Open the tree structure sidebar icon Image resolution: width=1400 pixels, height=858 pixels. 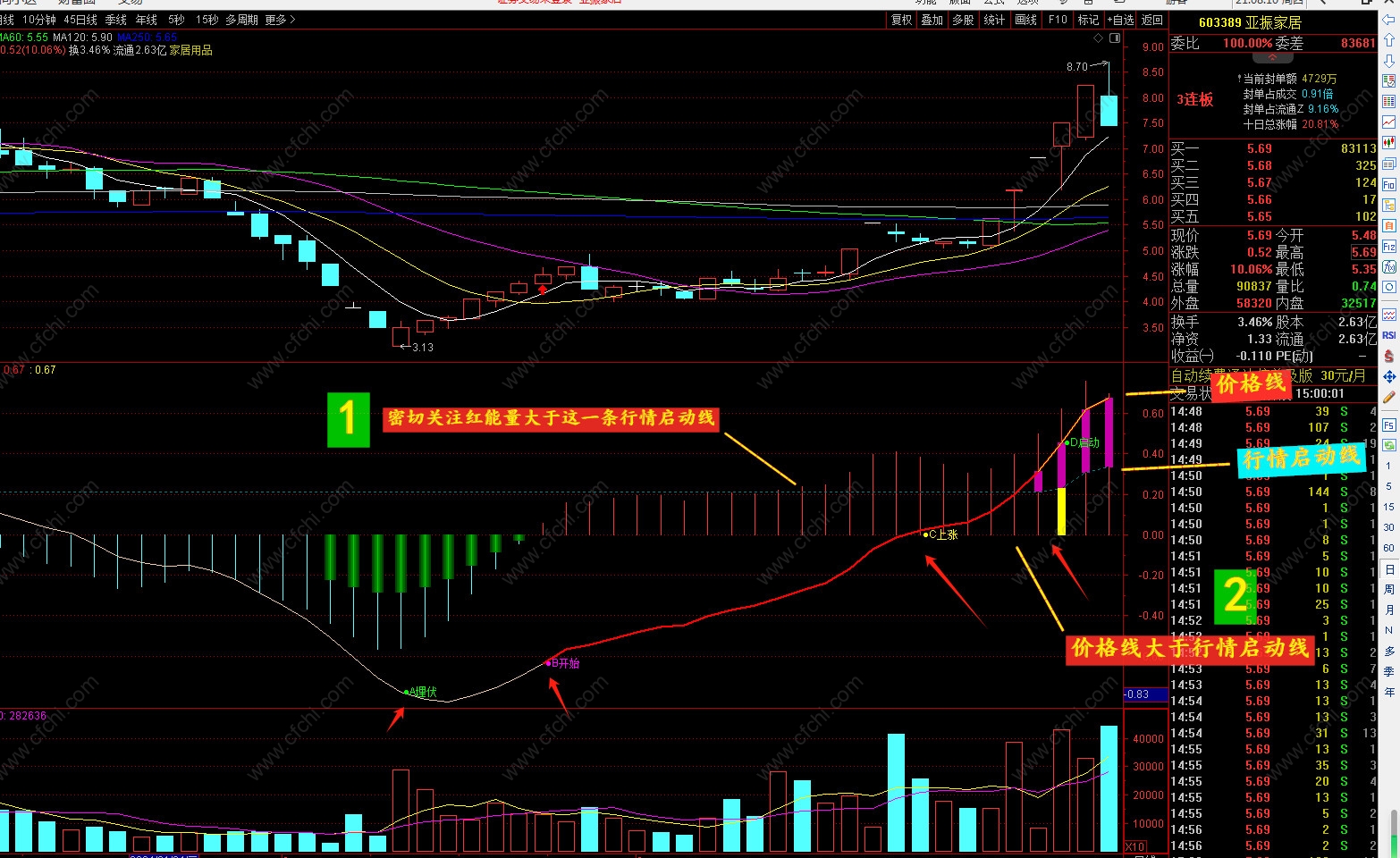(1389, 205)
